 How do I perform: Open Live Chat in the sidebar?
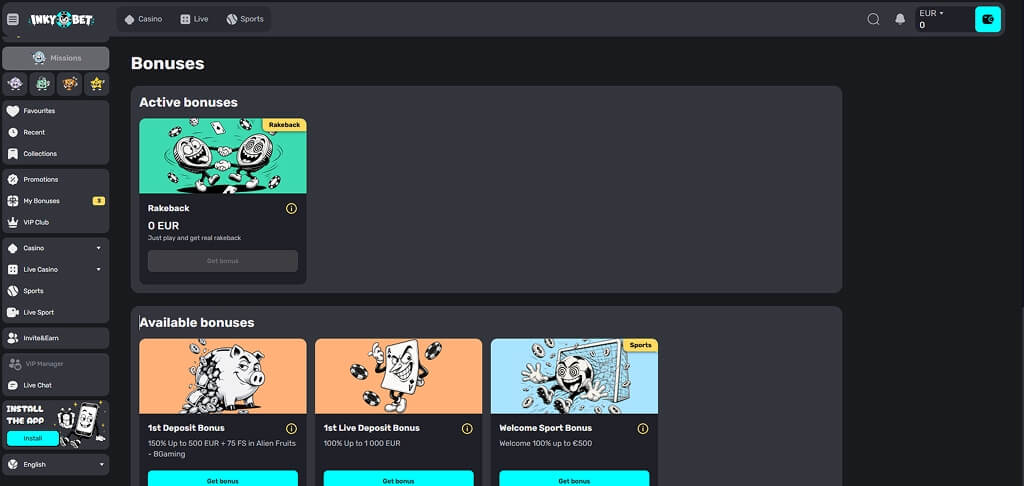tap(56, 385)
